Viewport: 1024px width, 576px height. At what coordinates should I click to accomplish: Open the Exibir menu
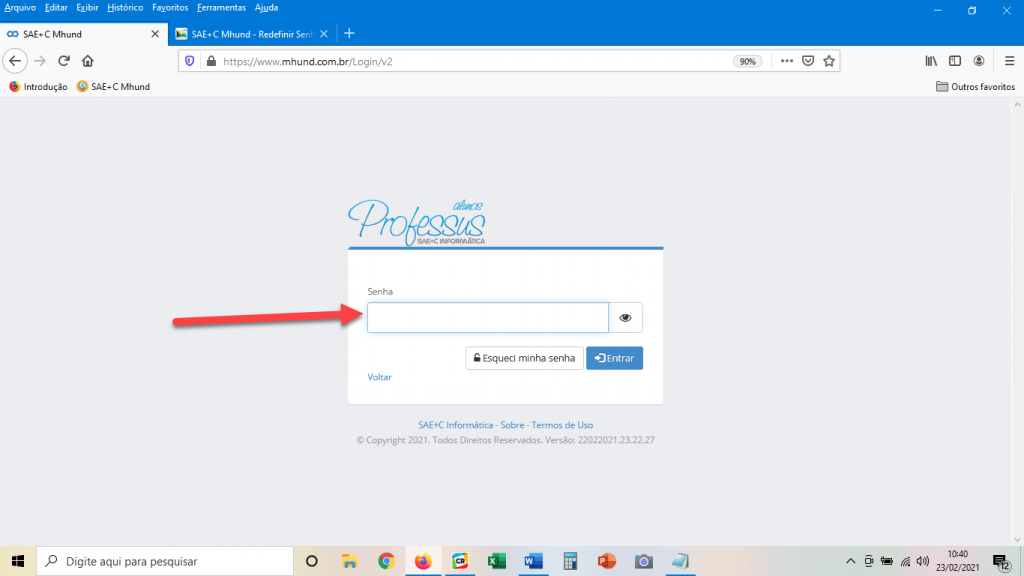tap(87, 8)
